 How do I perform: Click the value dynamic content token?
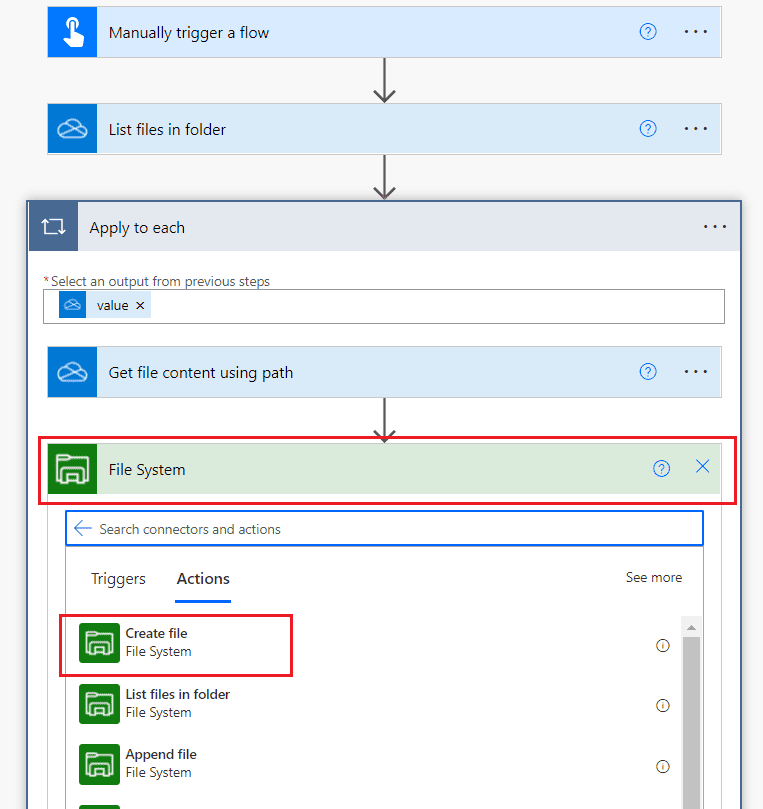[x=104, y=305]
